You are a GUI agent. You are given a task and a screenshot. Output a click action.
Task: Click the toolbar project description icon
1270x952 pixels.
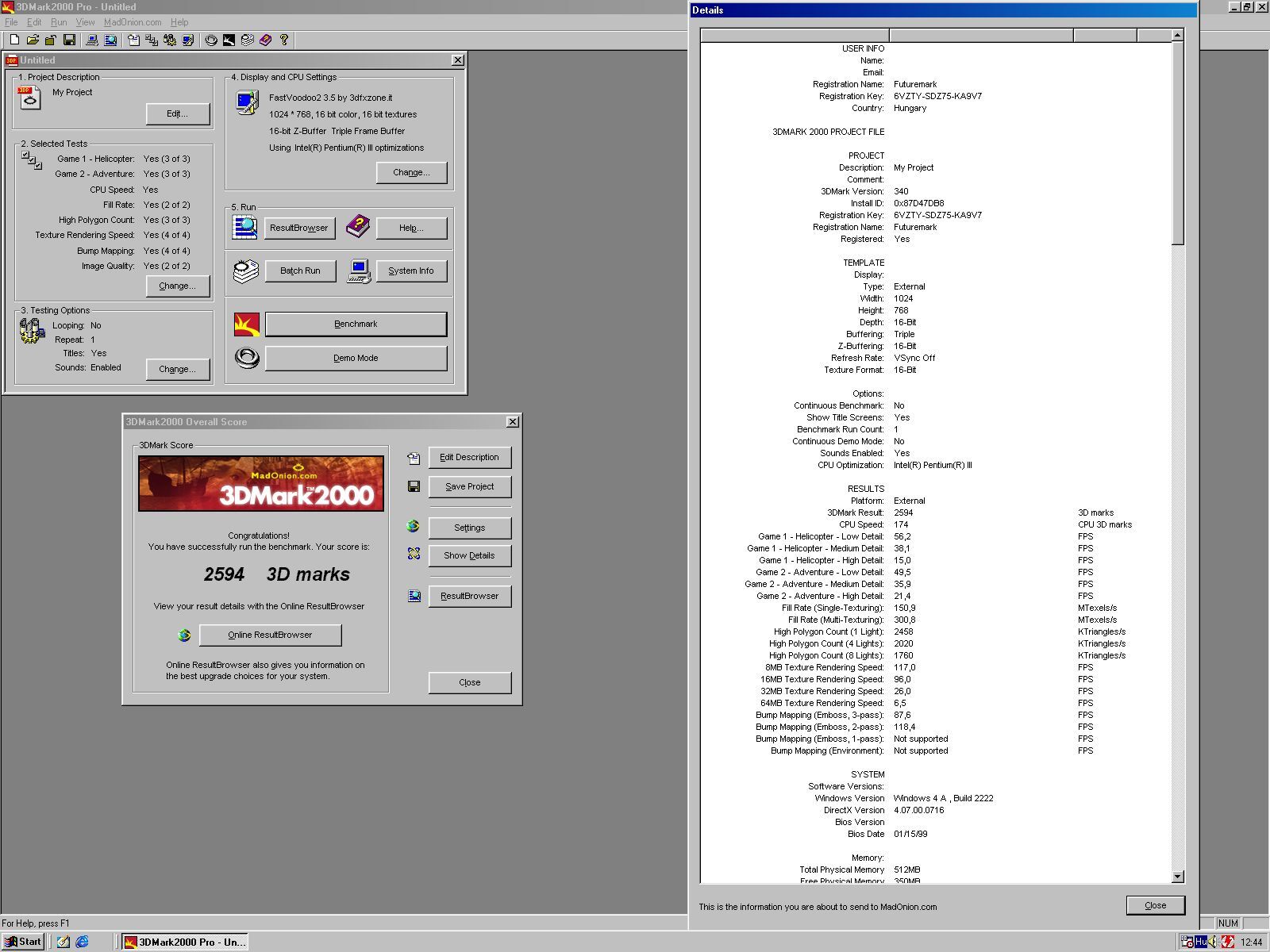pyautogui.click(x=133, y=40)
